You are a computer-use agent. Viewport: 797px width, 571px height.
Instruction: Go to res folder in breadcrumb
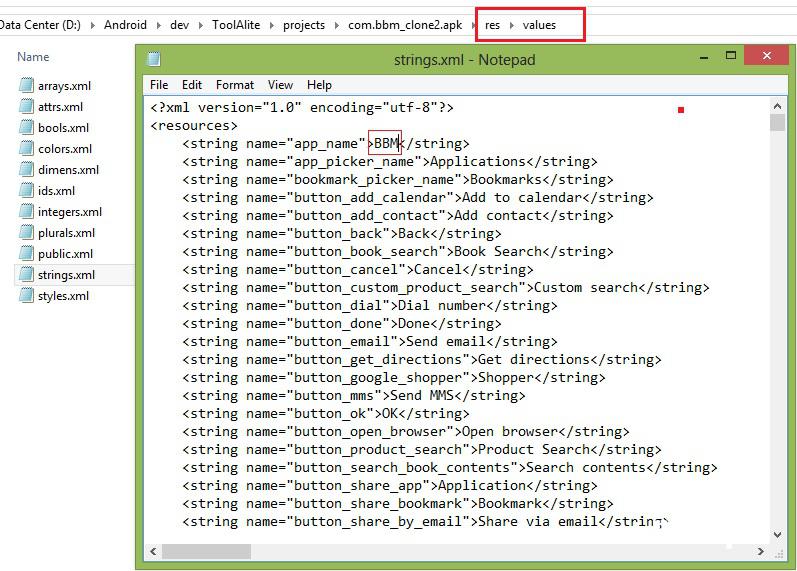[493, 25]
